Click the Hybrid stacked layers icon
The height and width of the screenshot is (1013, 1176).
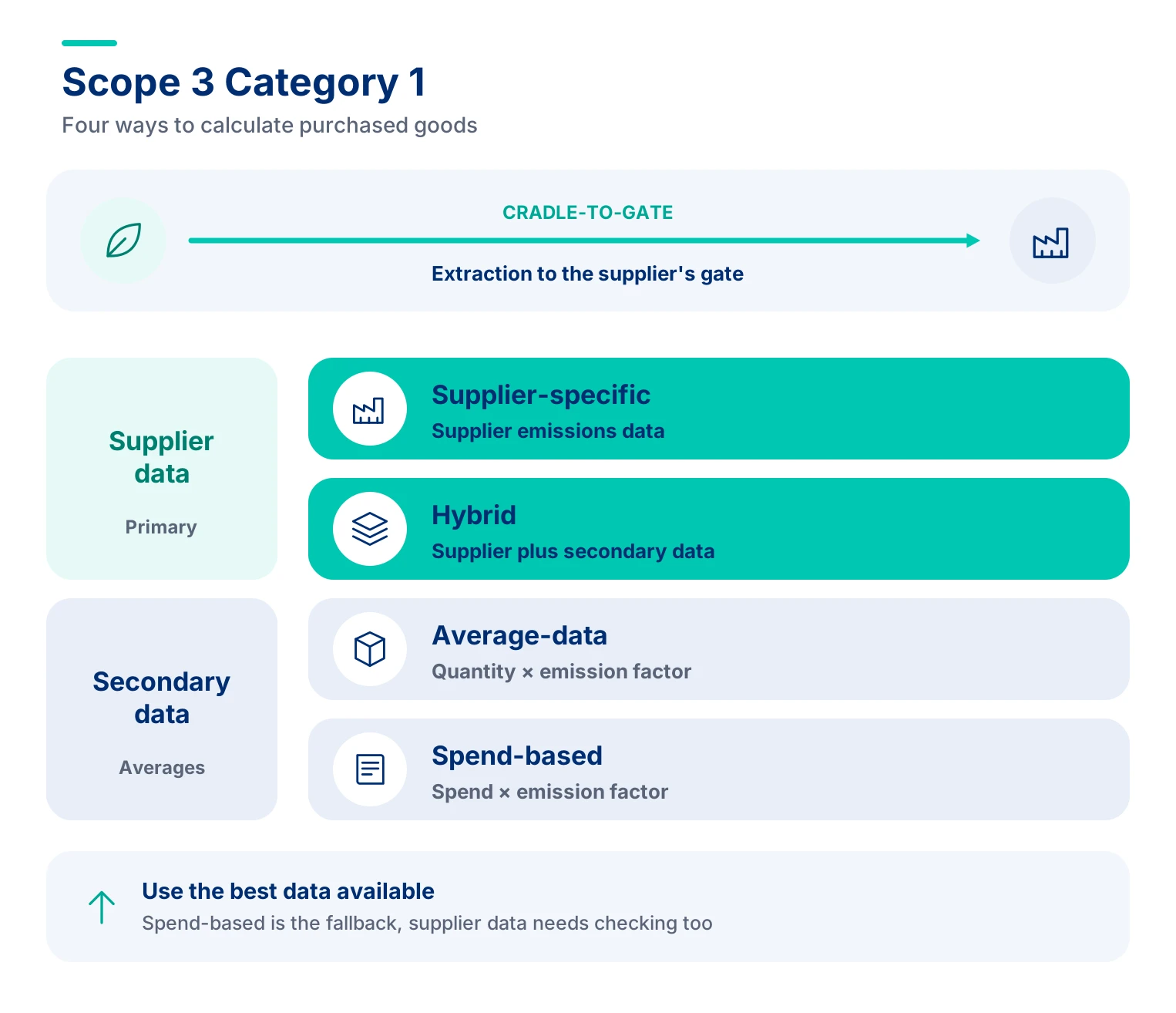[x=370, y=529]
